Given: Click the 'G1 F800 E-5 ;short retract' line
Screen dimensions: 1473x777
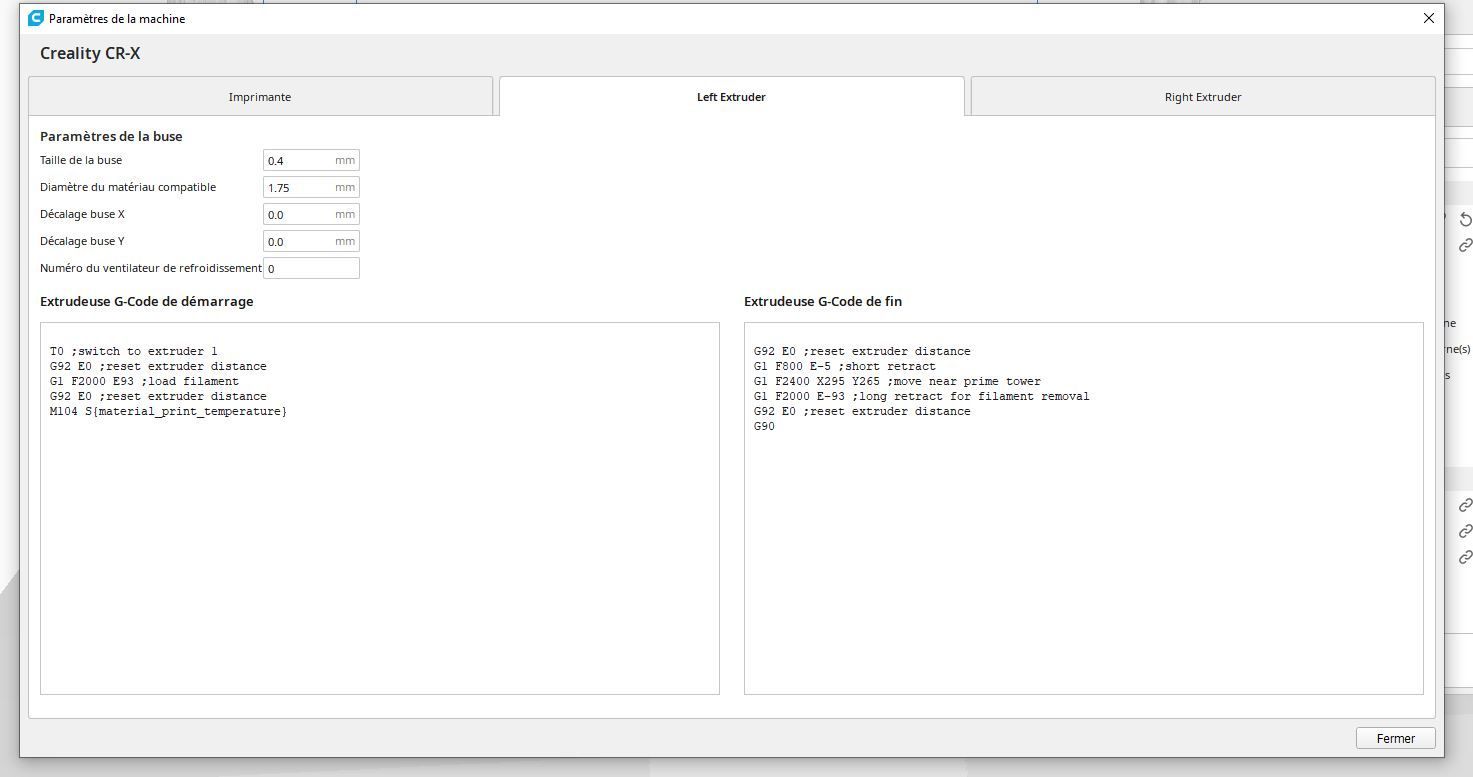Looking at the screenshot, I should click(845, 366).
